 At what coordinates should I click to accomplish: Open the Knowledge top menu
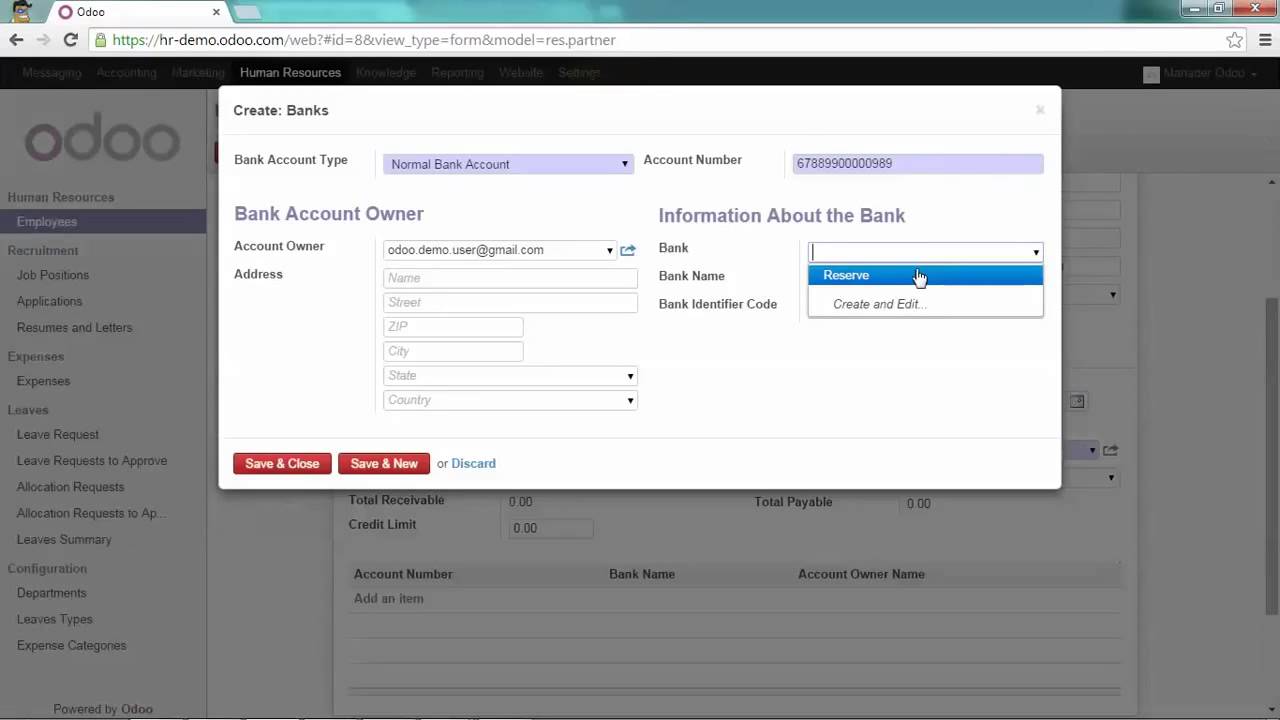click(386, 73)
